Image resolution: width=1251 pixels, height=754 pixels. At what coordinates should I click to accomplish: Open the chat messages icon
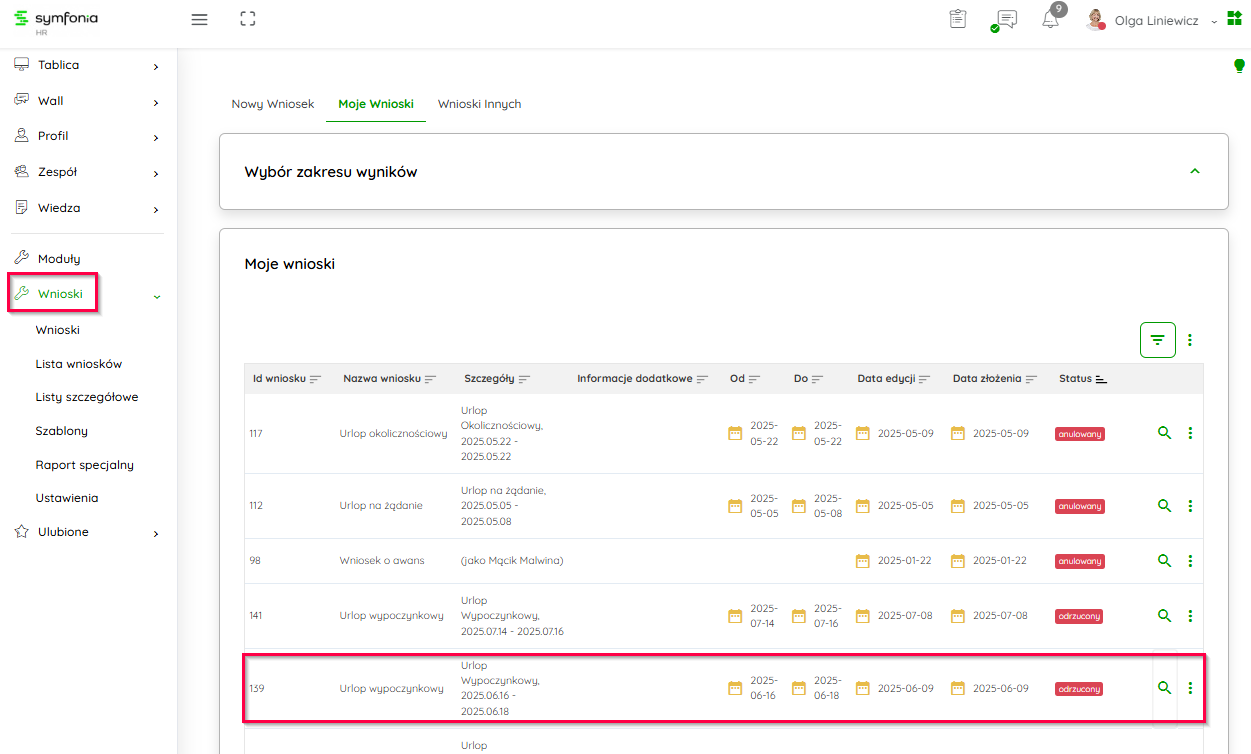1005,20
